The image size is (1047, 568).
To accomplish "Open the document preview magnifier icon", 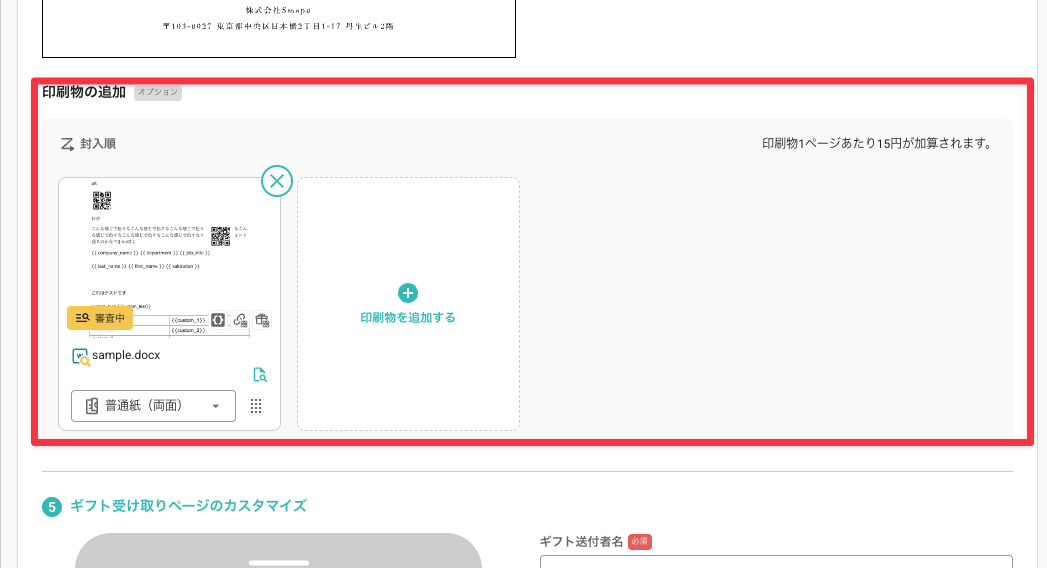I will click(x=260, y=374).
